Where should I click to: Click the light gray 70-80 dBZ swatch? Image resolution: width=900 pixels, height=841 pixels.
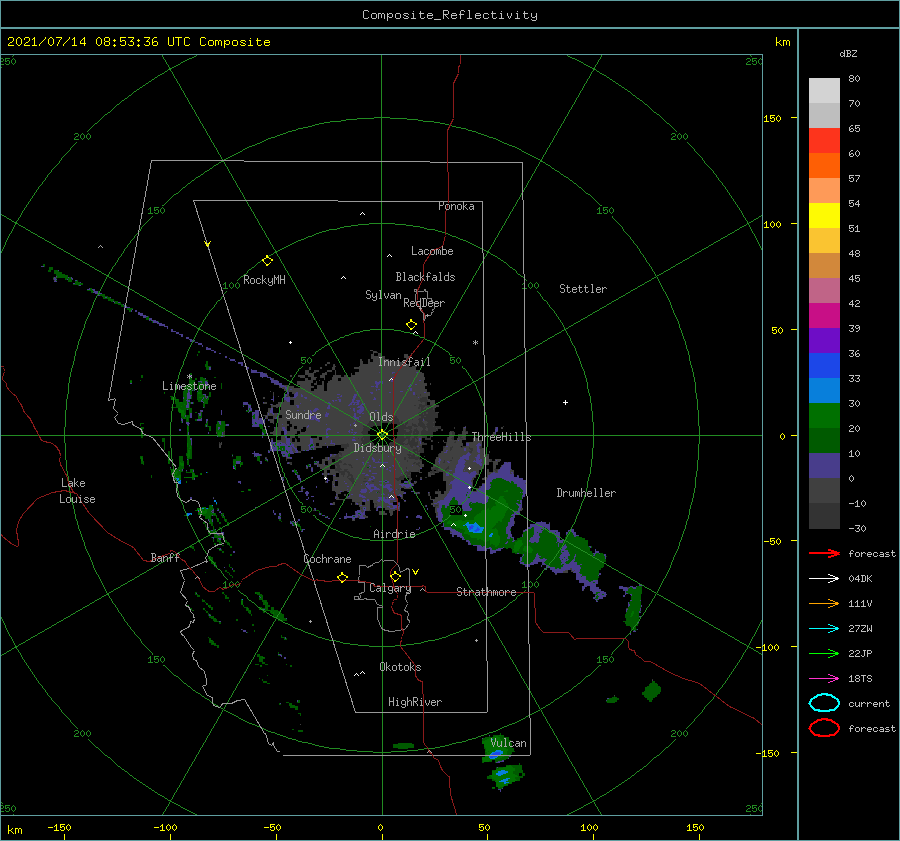pos(824,91)
